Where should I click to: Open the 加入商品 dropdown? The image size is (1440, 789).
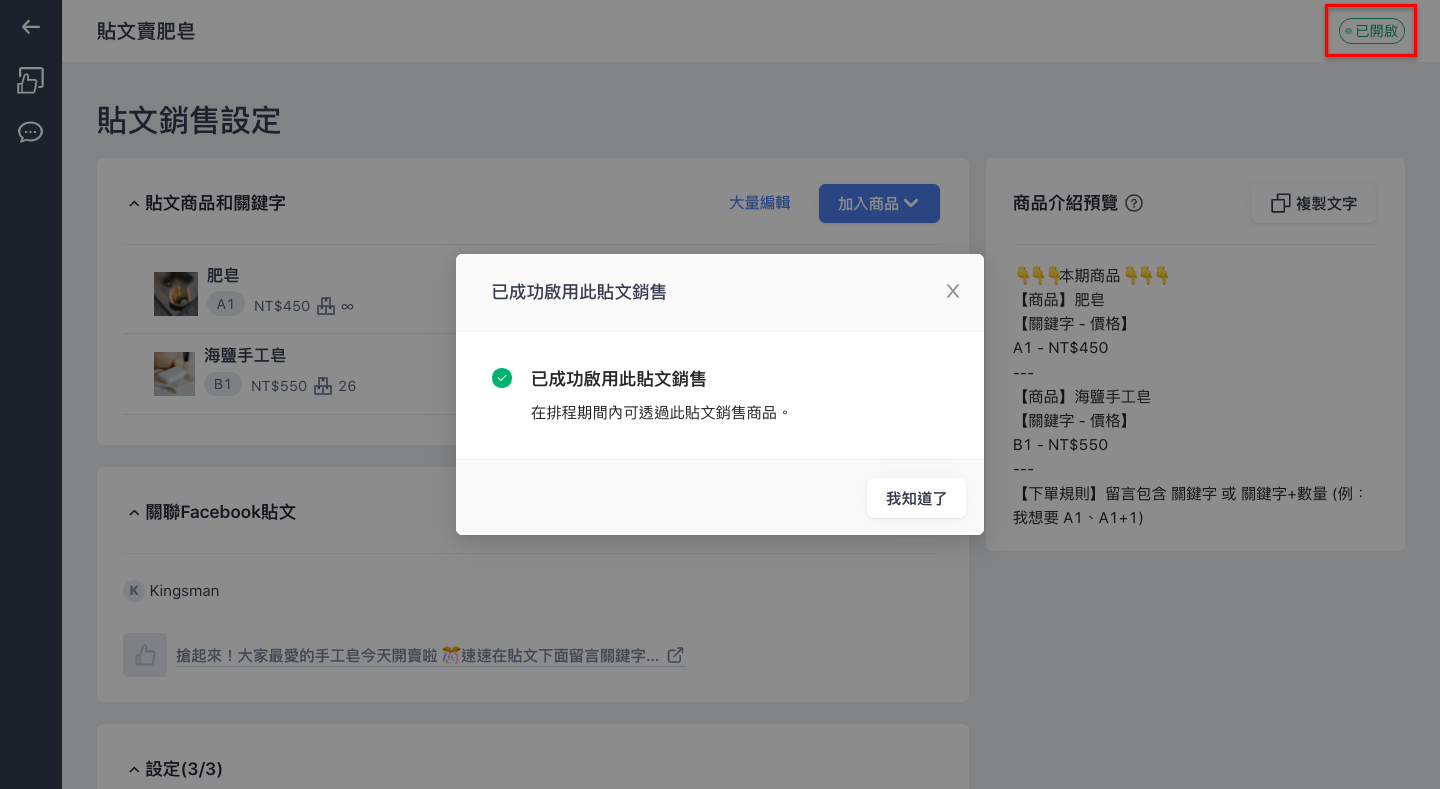pyautogui.click(x=879, y=203)
